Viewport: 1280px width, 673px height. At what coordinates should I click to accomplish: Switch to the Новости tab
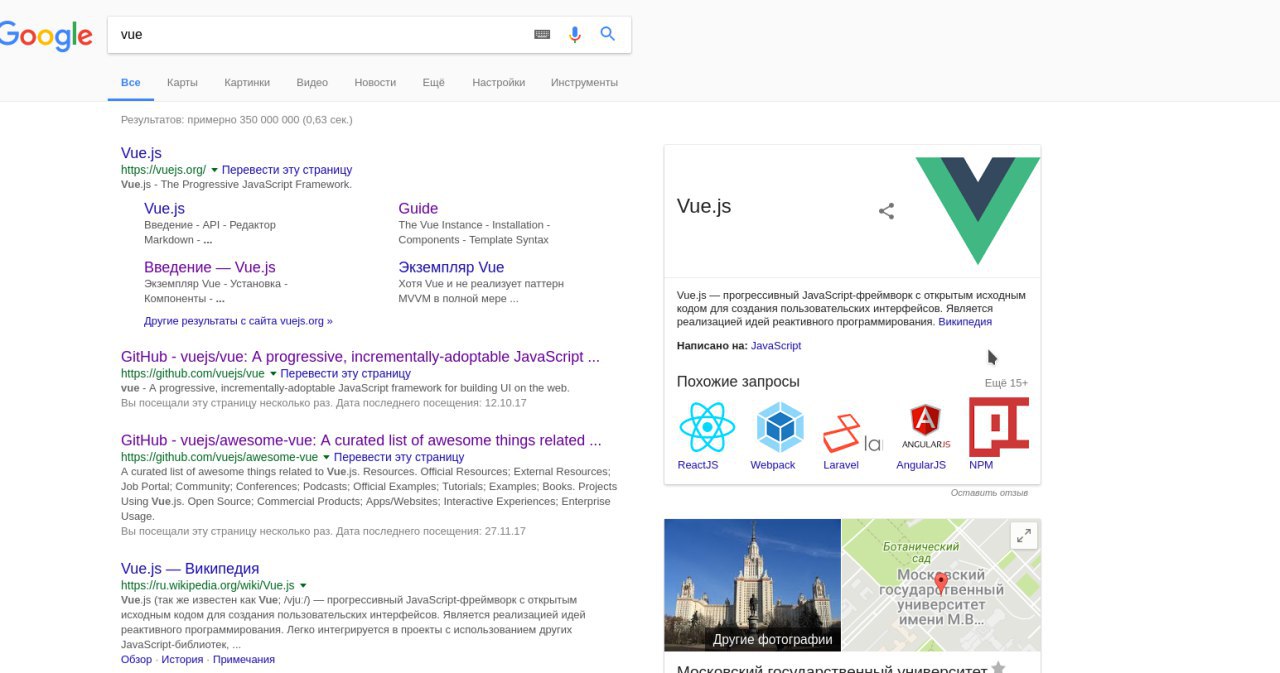375,82
